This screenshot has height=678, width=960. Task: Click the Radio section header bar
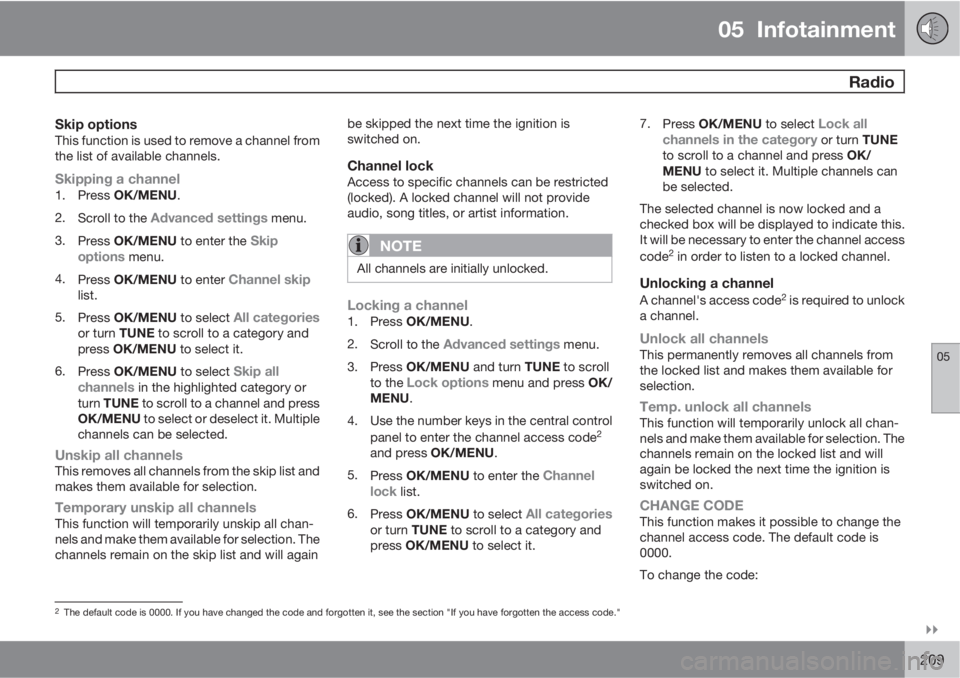479,81
